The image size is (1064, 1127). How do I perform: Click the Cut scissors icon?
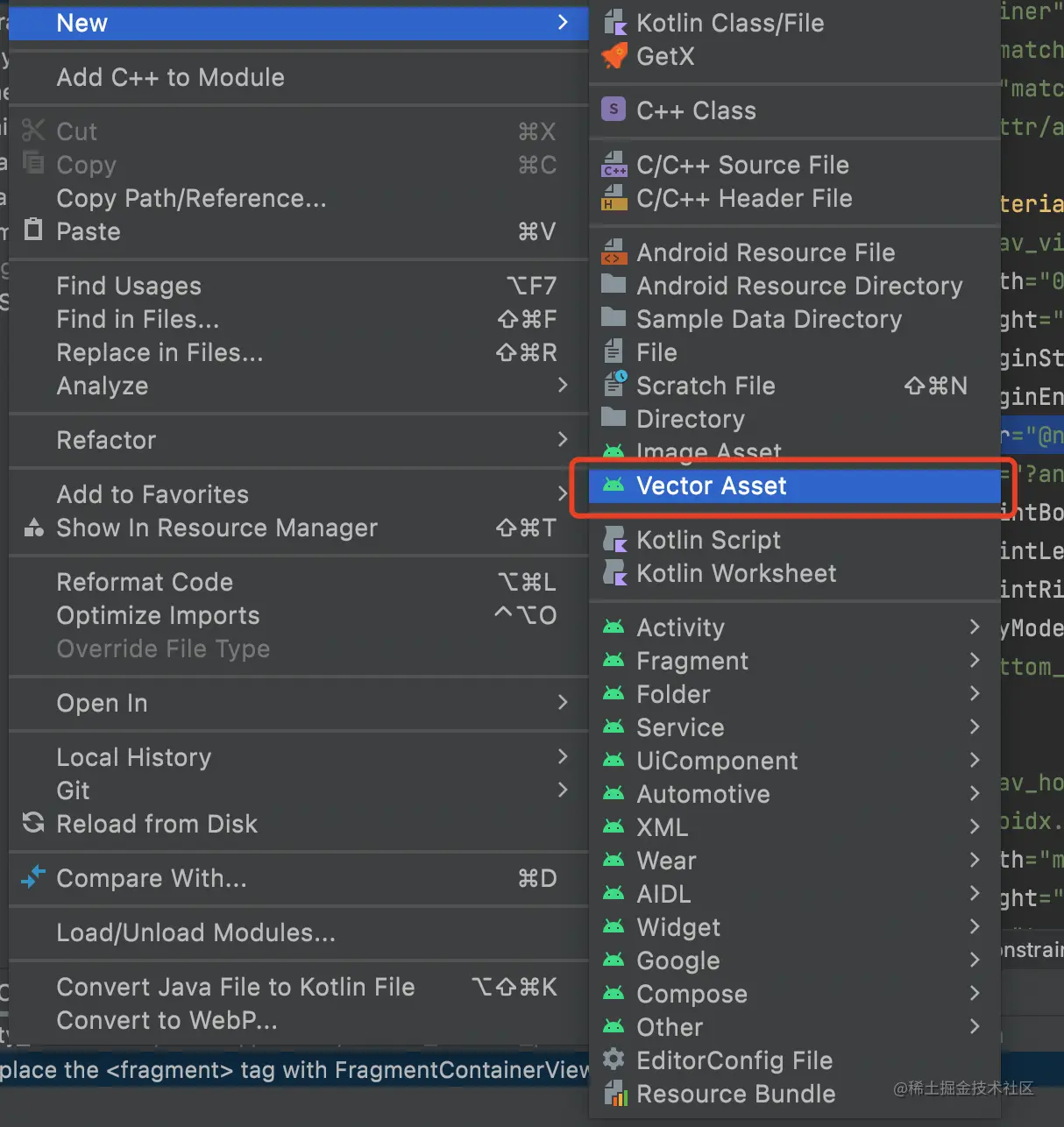33,131
